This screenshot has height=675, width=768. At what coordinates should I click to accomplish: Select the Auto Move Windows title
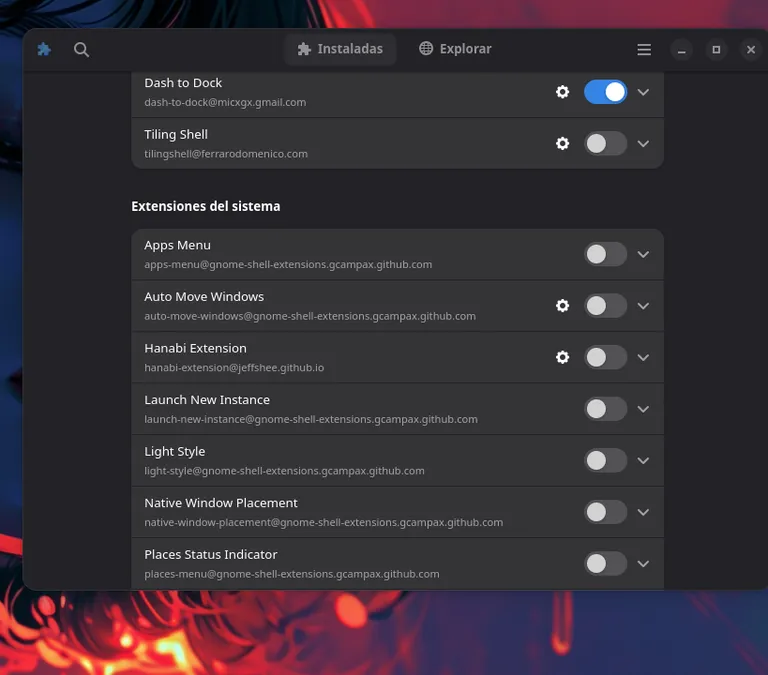click(204, 296)
